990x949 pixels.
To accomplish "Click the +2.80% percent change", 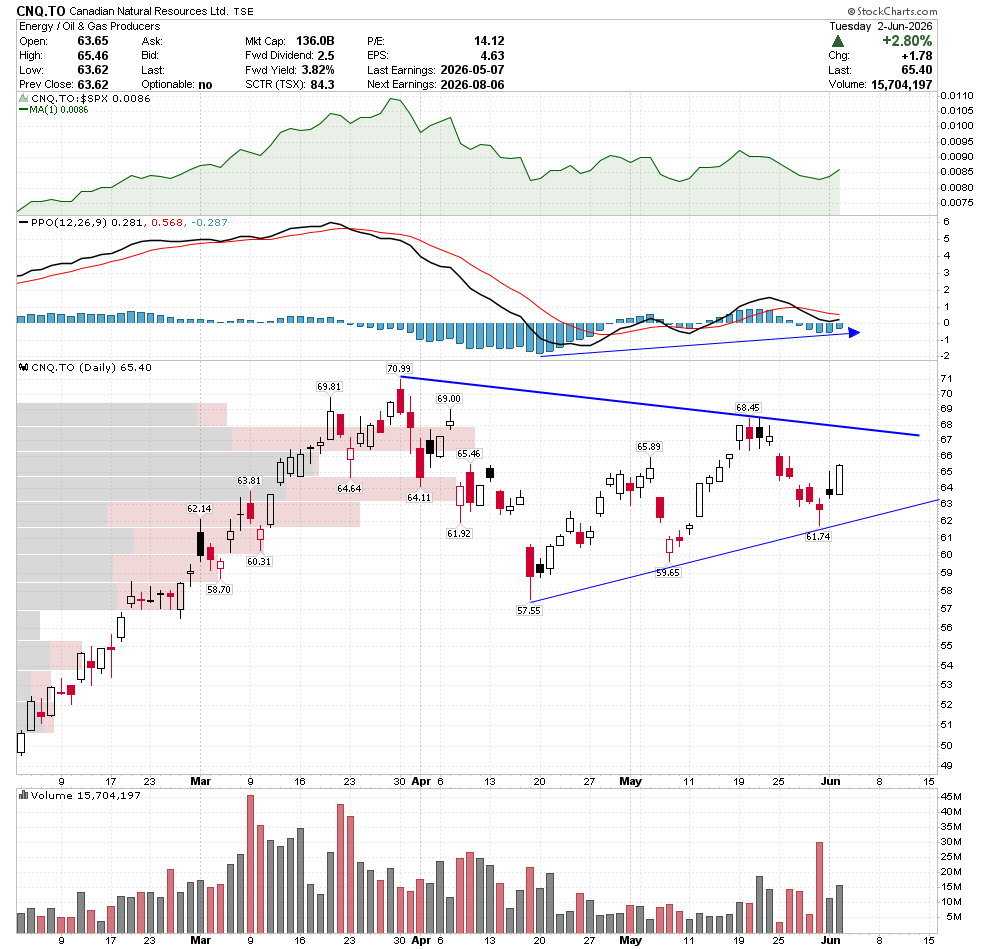I will (907, 41).
